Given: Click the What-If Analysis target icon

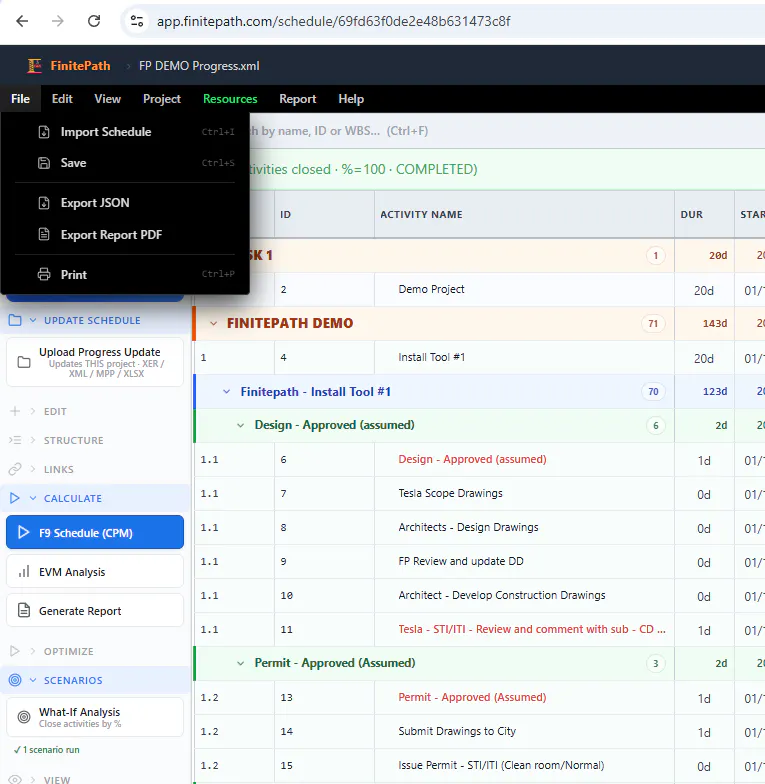Looking at the screenshot, I should [x=24, y=717].
